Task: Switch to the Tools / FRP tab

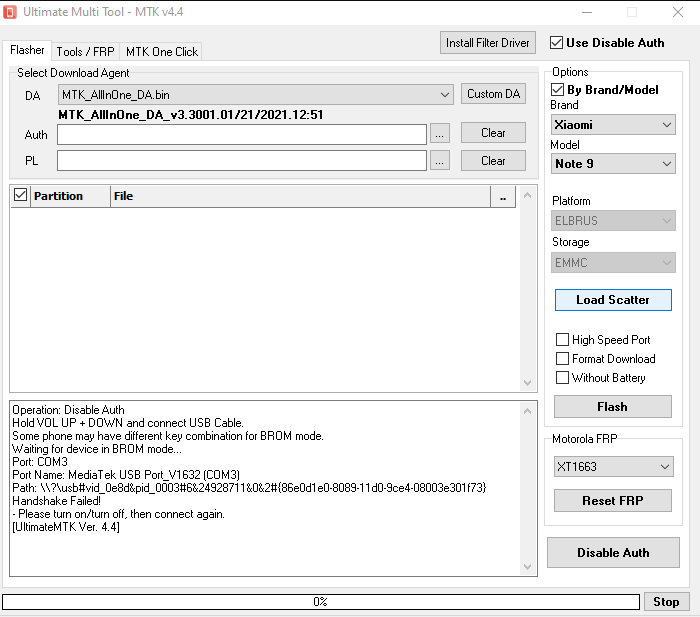Action: 85,51
